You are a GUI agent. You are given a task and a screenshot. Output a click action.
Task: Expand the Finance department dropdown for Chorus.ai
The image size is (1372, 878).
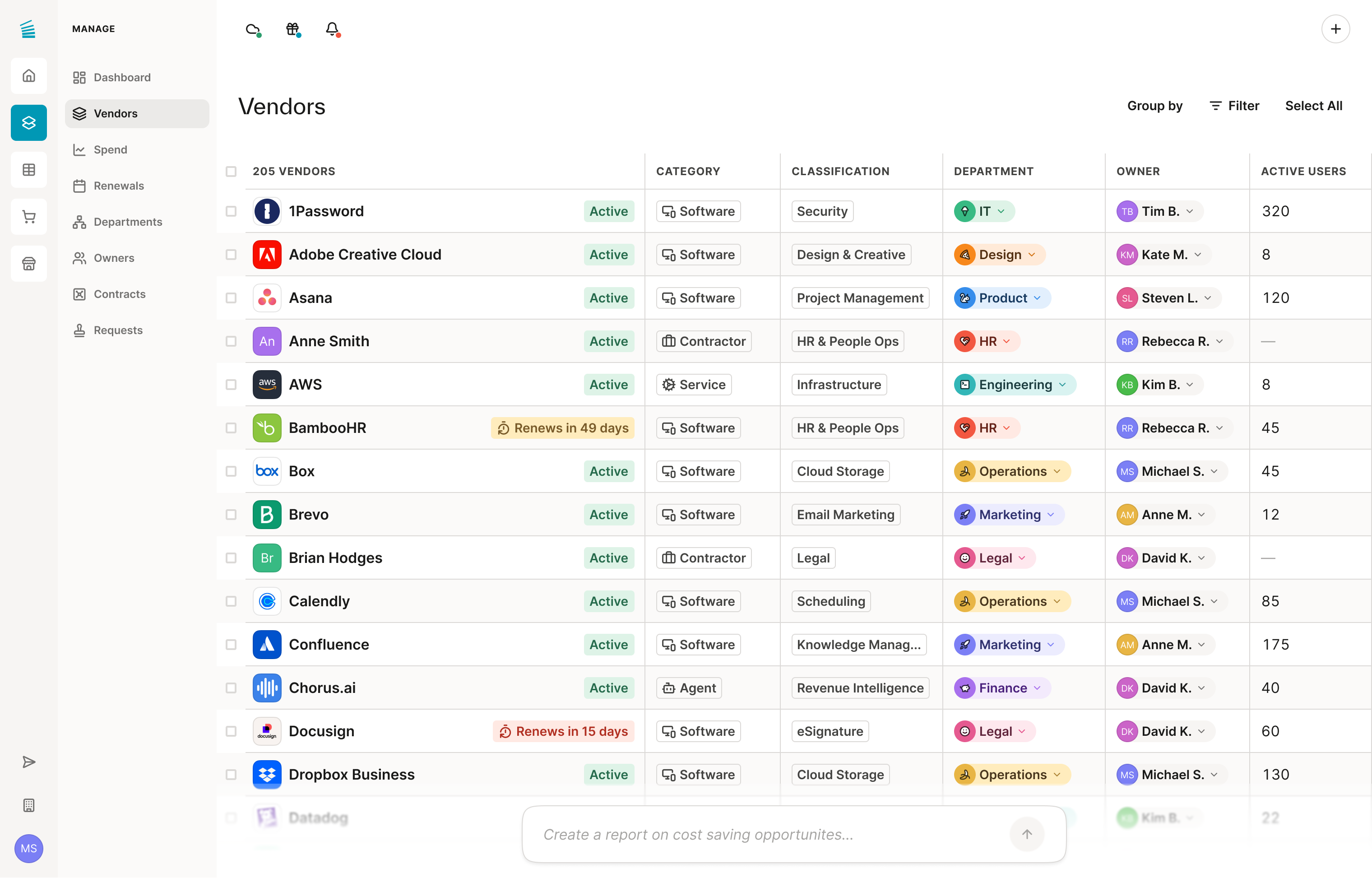tap(1038, 688)
